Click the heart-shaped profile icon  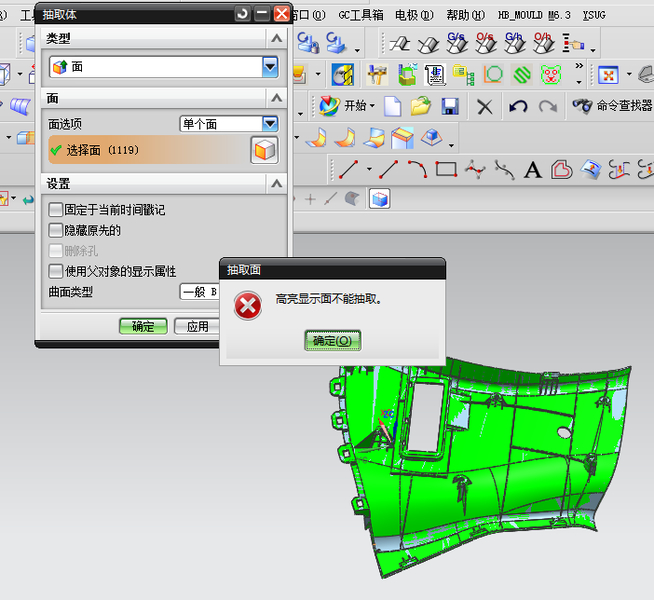click(x=561, y=170)
